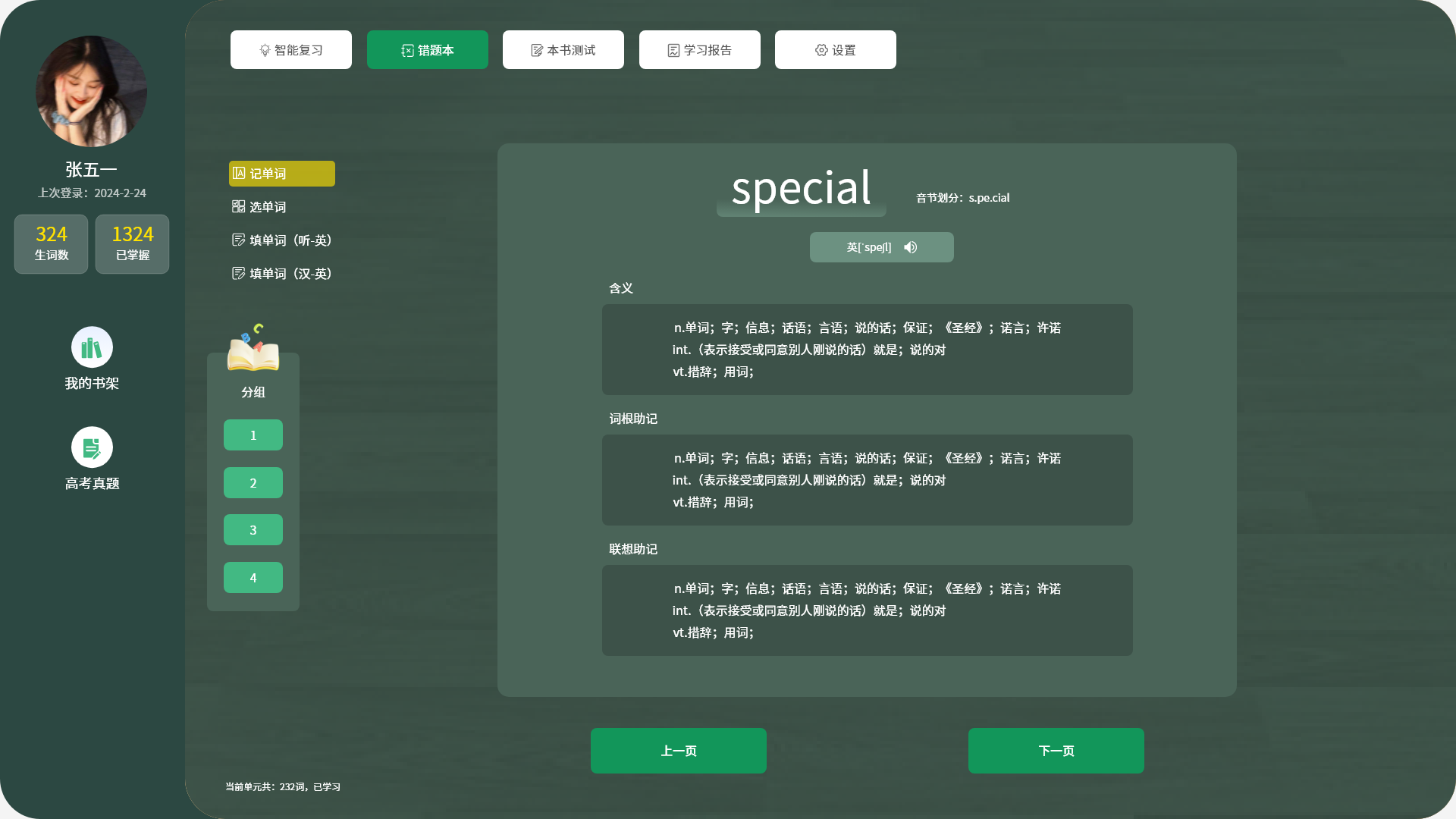Select group 4 button
Viewport: 1456px width, 819px height.
[253, 578]
